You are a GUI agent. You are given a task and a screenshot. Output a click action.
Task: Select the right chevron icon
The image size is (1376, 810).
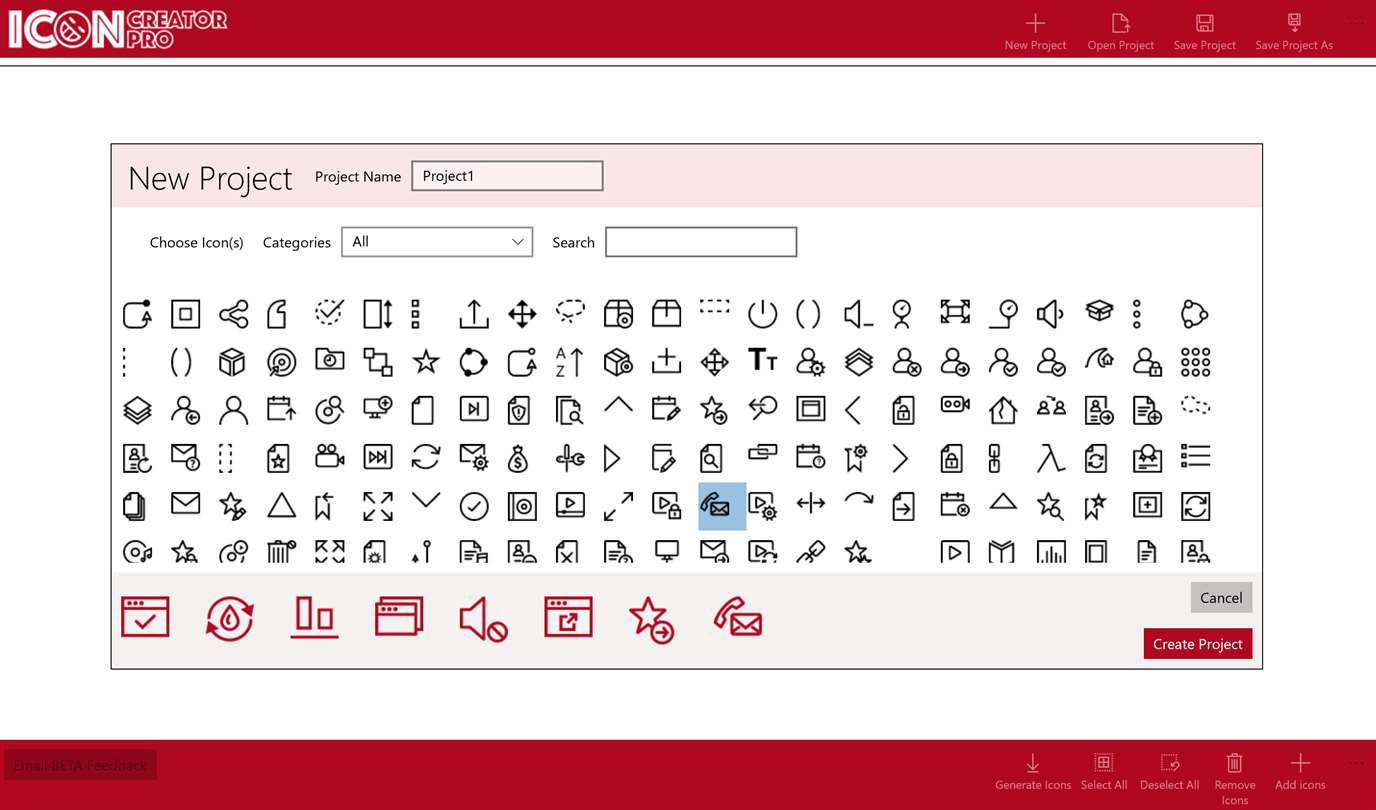point(901,458)
